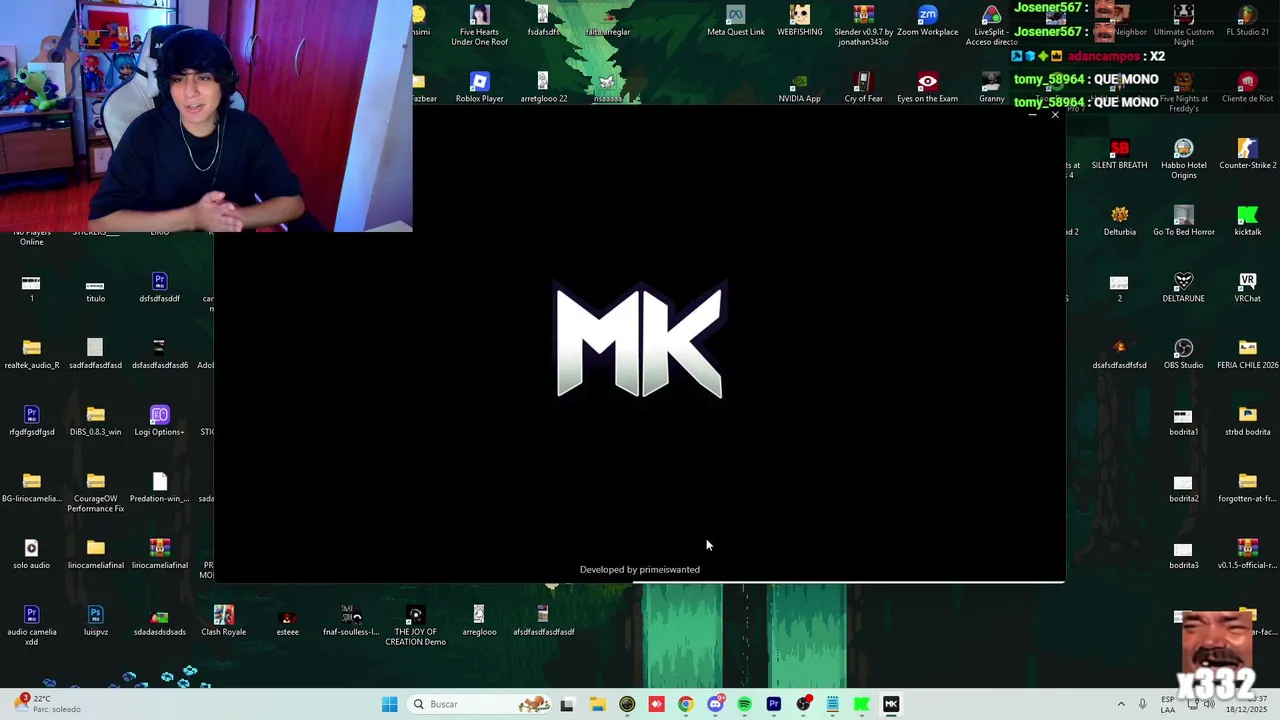1280x720 pixels.
Task: Open liriocameliafinal folder icon
Action: 95,554
